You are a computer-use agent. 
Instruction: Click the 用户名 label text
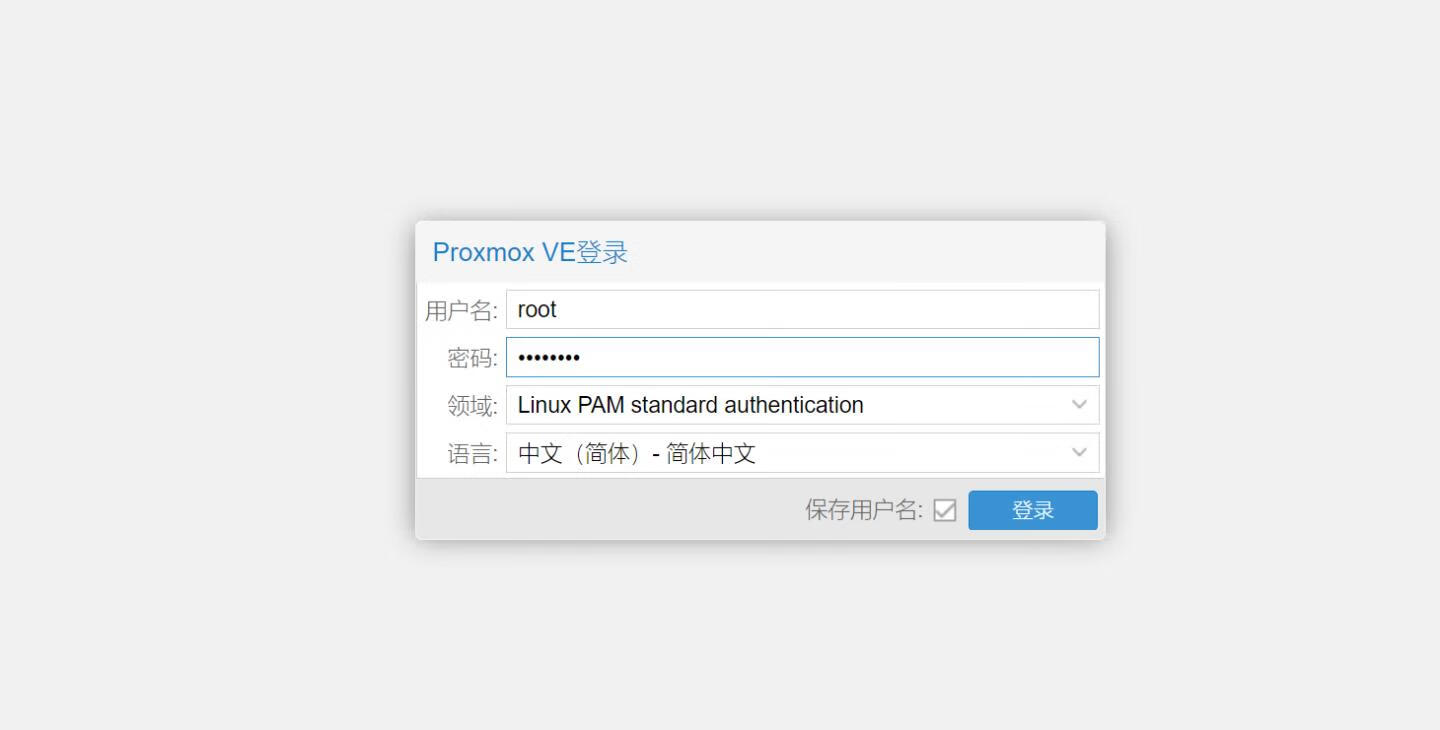tap(461, 311)
